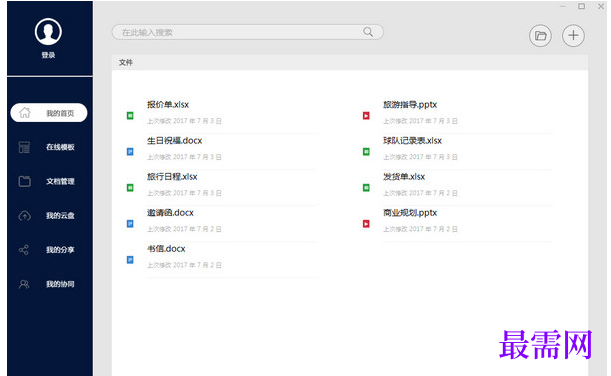Click the spreadsheet icon beside 球队记录表.xlsx
The image size is (611, 376).
[x=366, y=152]
